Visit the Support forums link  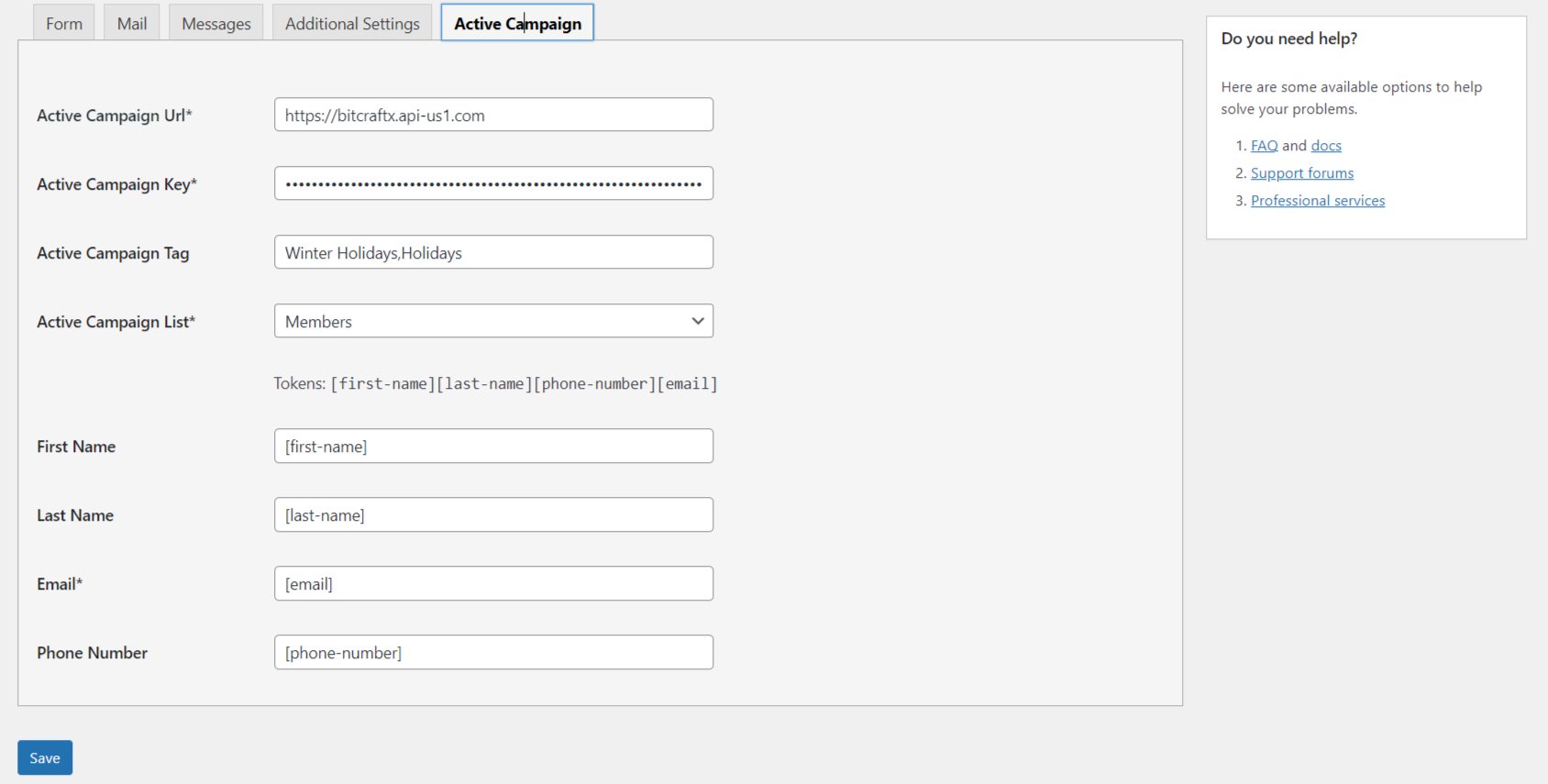1302,173
